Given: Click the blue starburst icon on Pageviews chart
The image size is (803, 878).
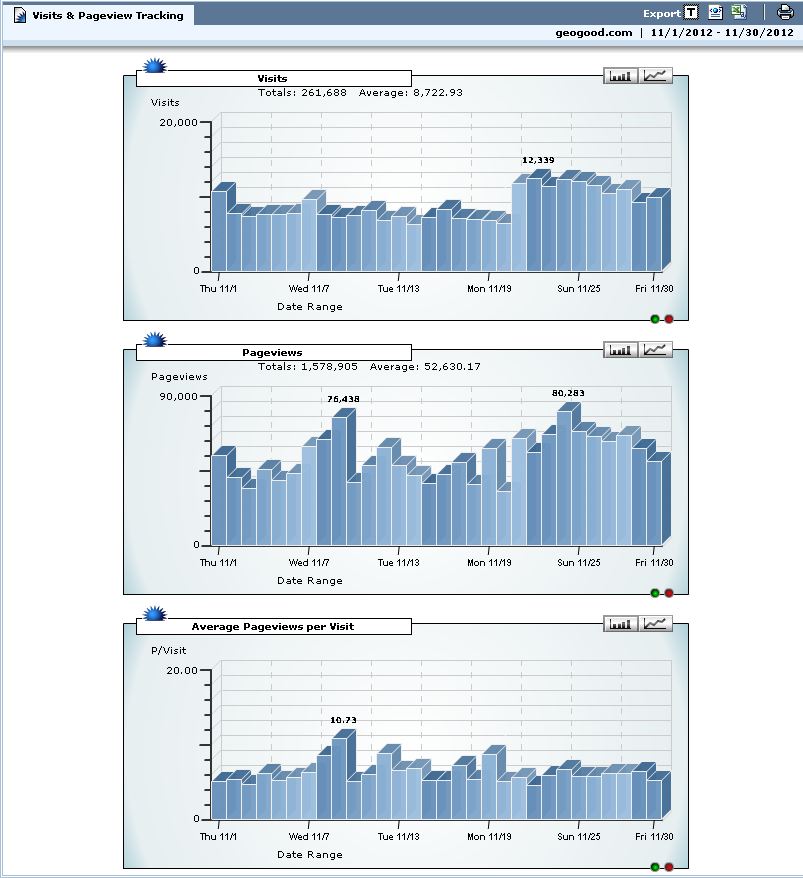Looking at the screenshot, I should pyautogui.click(x=154, y=342).
